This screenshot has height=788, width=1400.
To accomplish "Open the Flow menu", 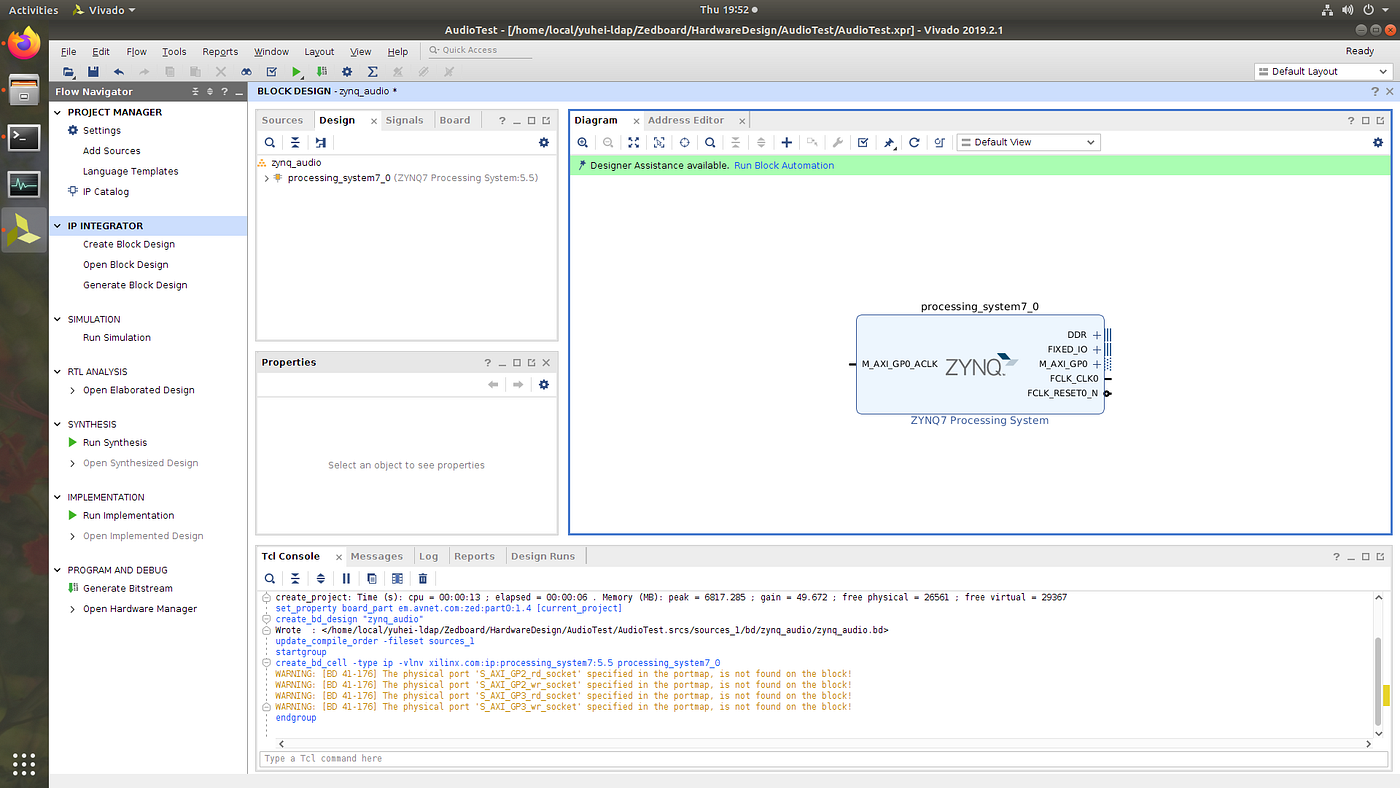I will pyautogui.click(x=137, y=52).
